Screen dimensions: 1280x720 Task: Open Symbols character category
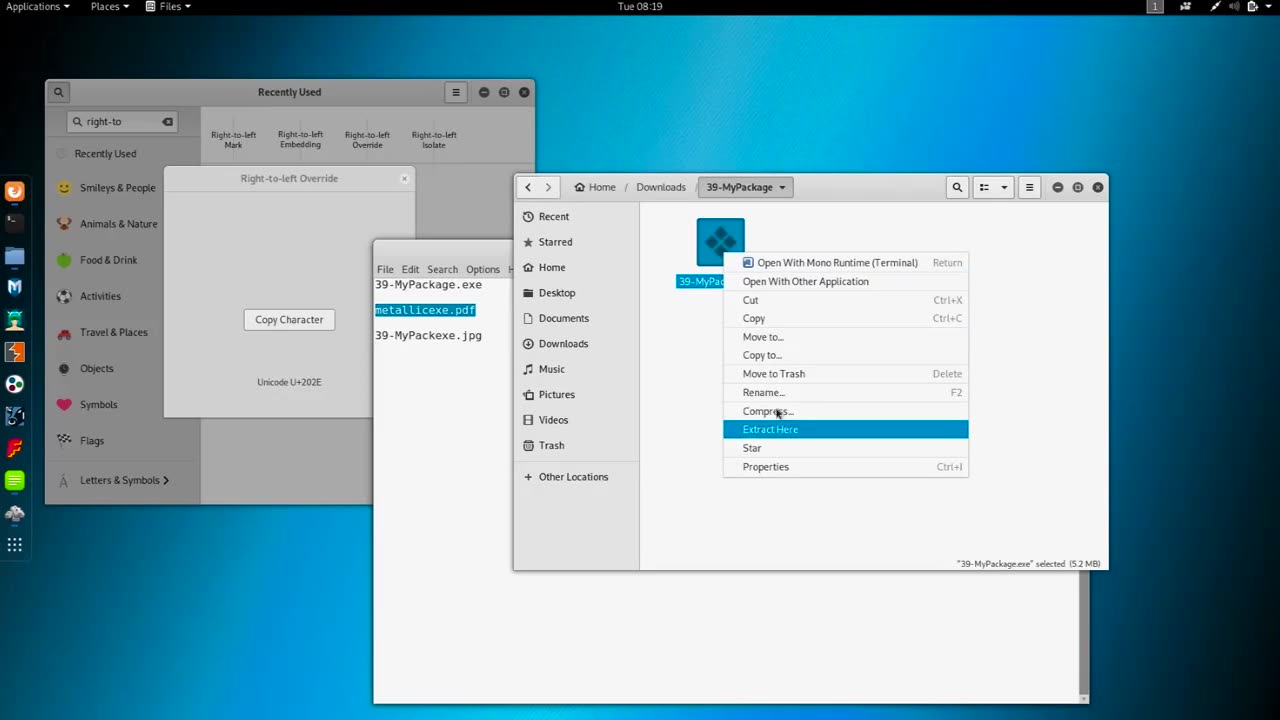(x=98, y=404)
